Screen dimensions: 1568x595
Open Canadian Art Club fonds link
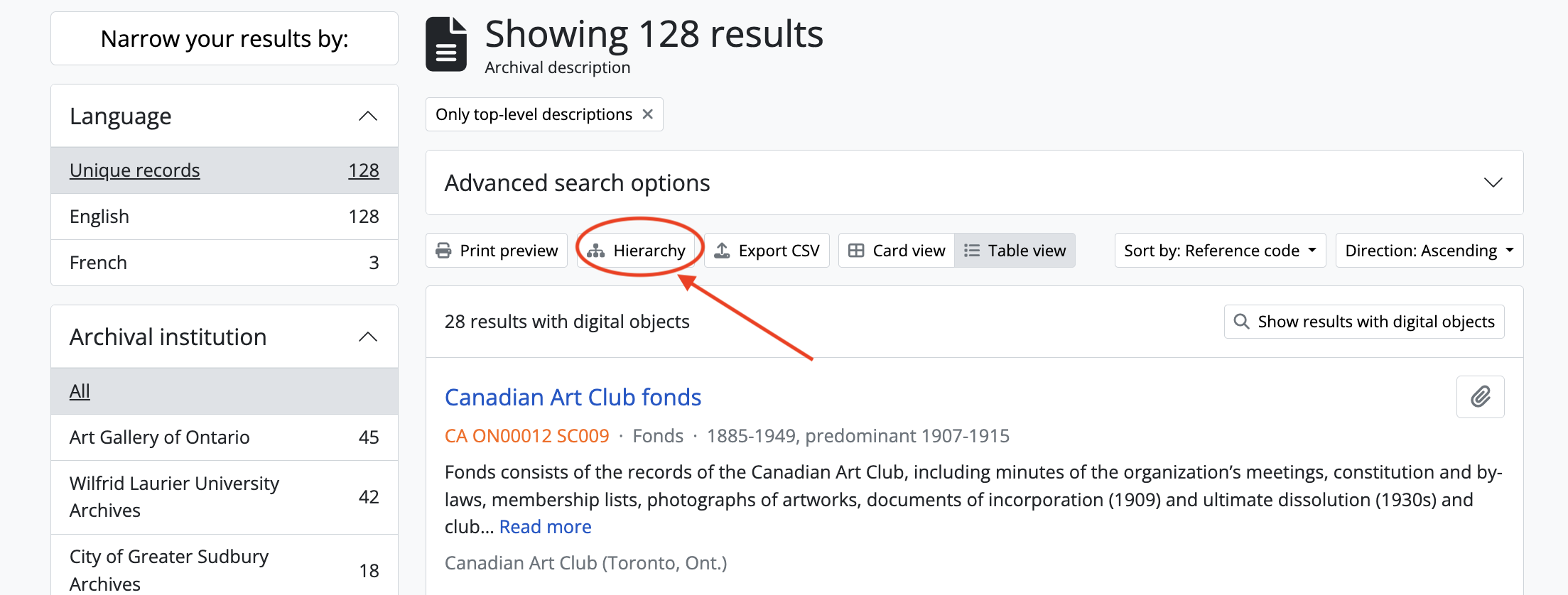[x=573, y=397]
